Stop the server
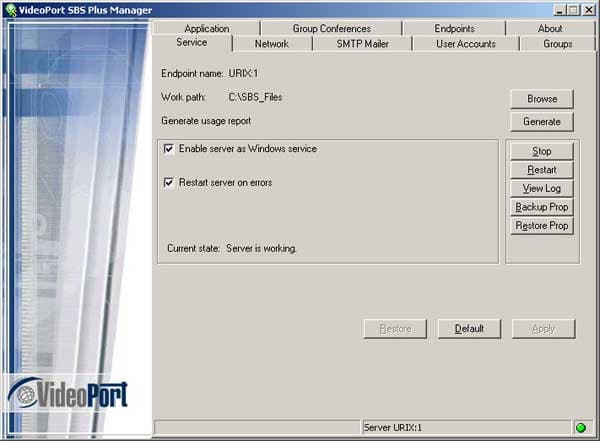The width and height of the screenshot is (600, 441). tap(542, 151)
